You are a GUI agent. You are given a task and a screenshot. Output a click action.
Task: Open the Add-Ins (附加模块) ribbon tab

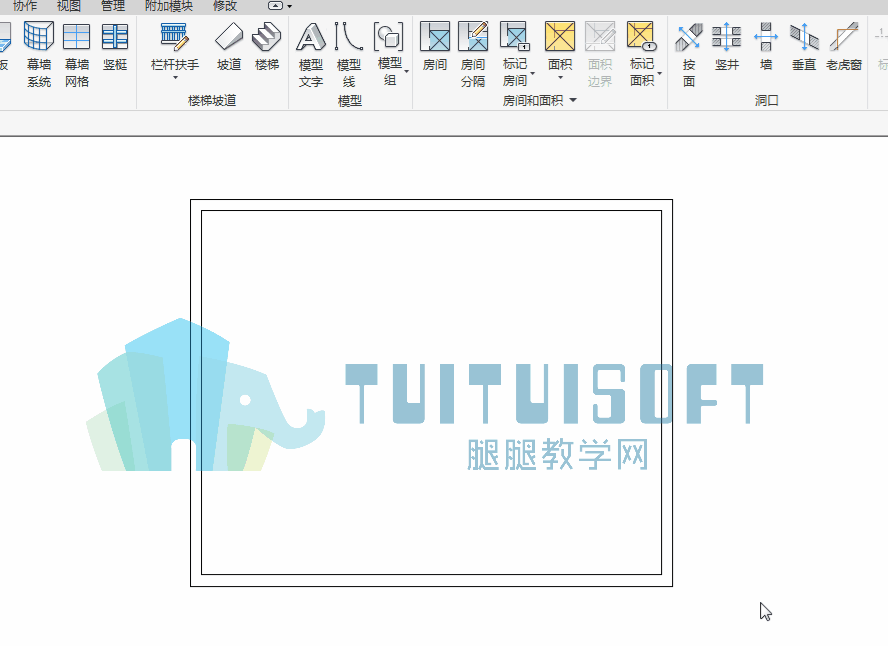click(x=169, y=6)
